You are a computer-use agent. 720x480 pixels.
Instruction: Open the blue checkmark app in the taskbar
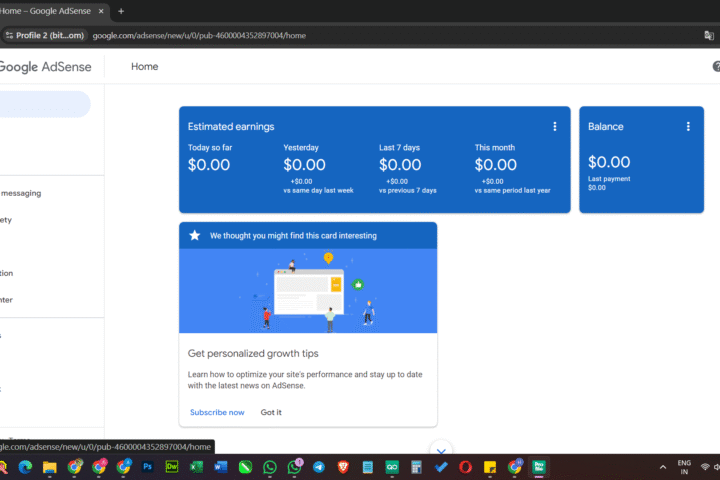pos(441,467)
